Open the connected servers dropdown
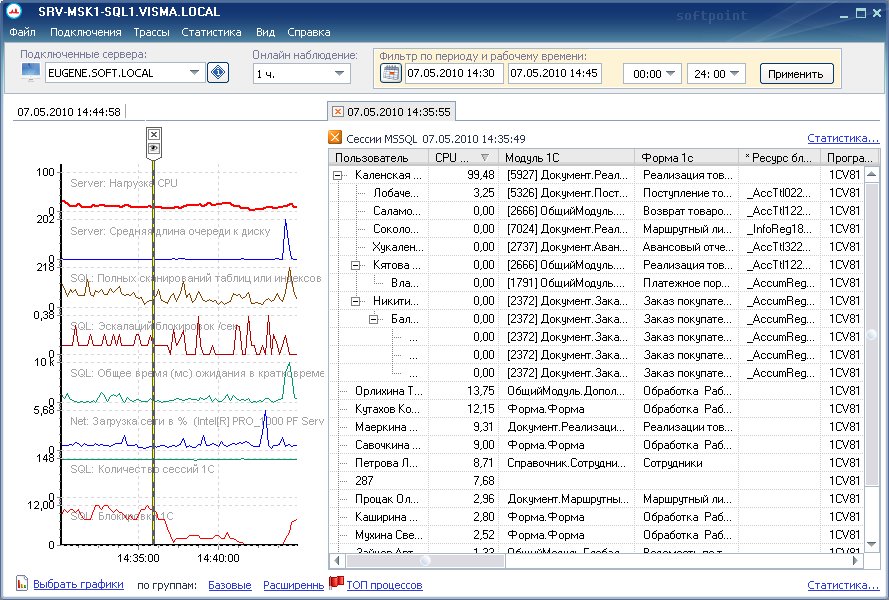Image resolution: width=889 pixels, height=600 pixels. click(194, 73)
